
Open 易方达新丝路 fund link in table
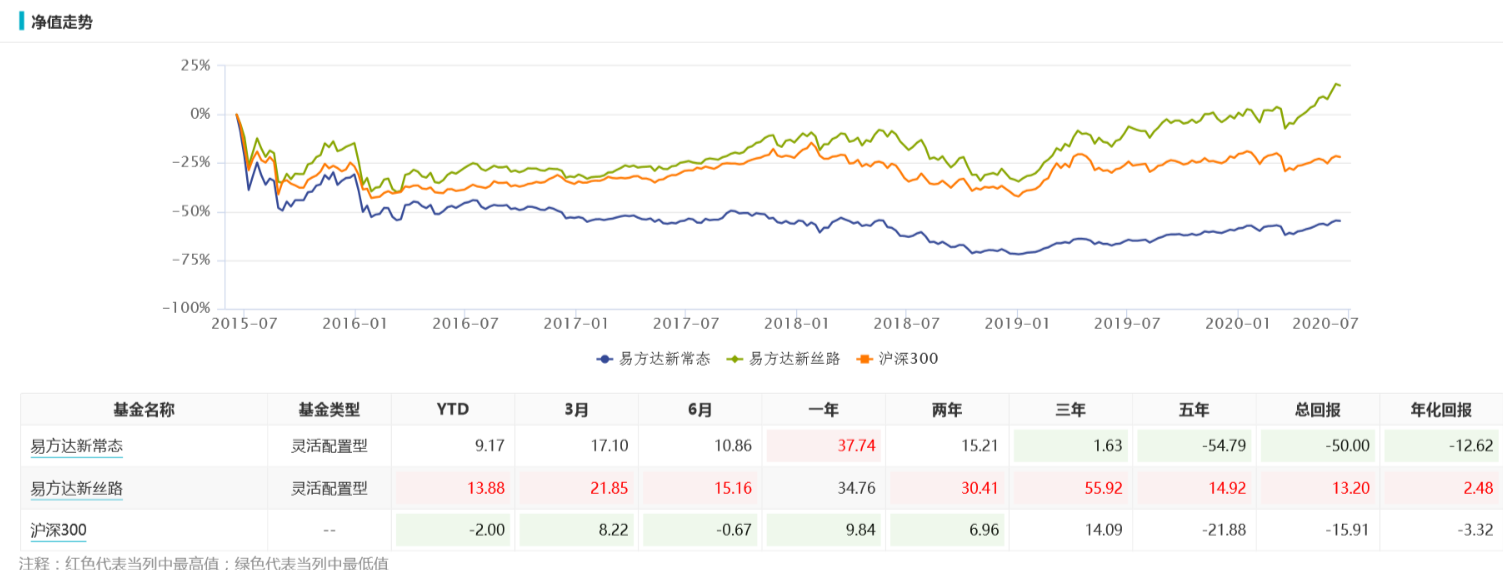tap(76, 488)
